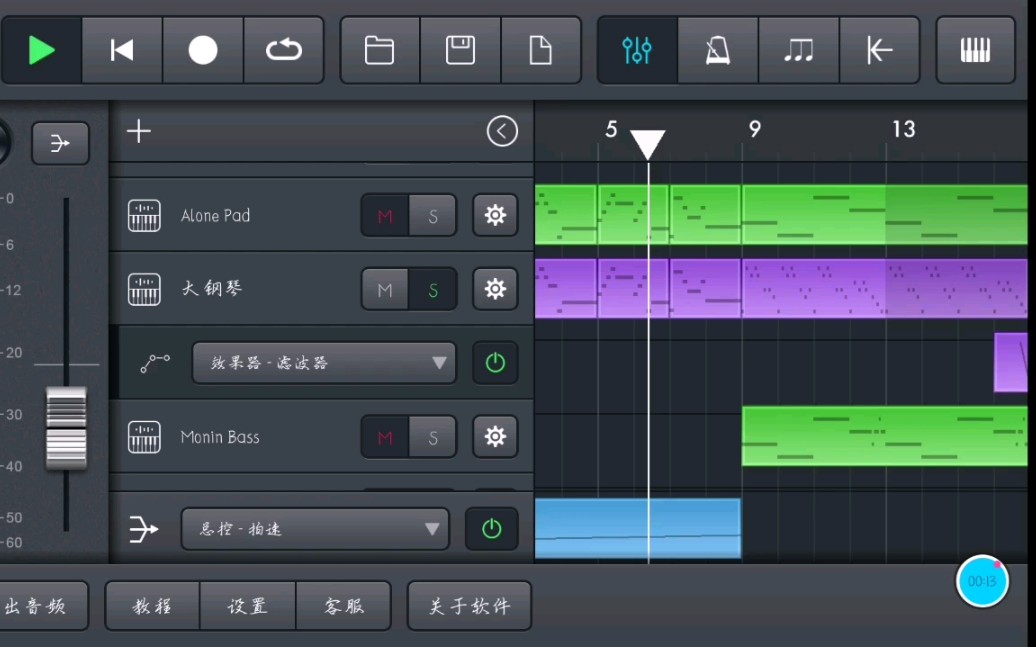1036x647 pixels.
Task: Collapse the track panel with the circled arrow
Action: 502,131
